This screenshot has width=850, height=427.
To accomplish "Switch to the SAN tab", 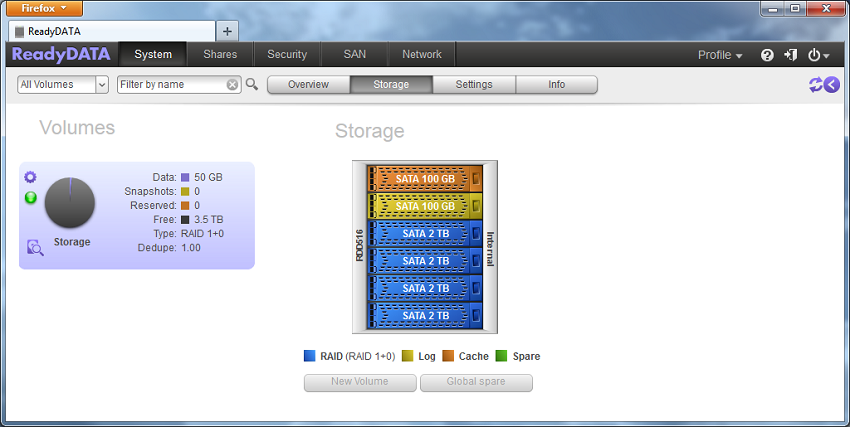I will pyautogui.click(x=355, y=54).
